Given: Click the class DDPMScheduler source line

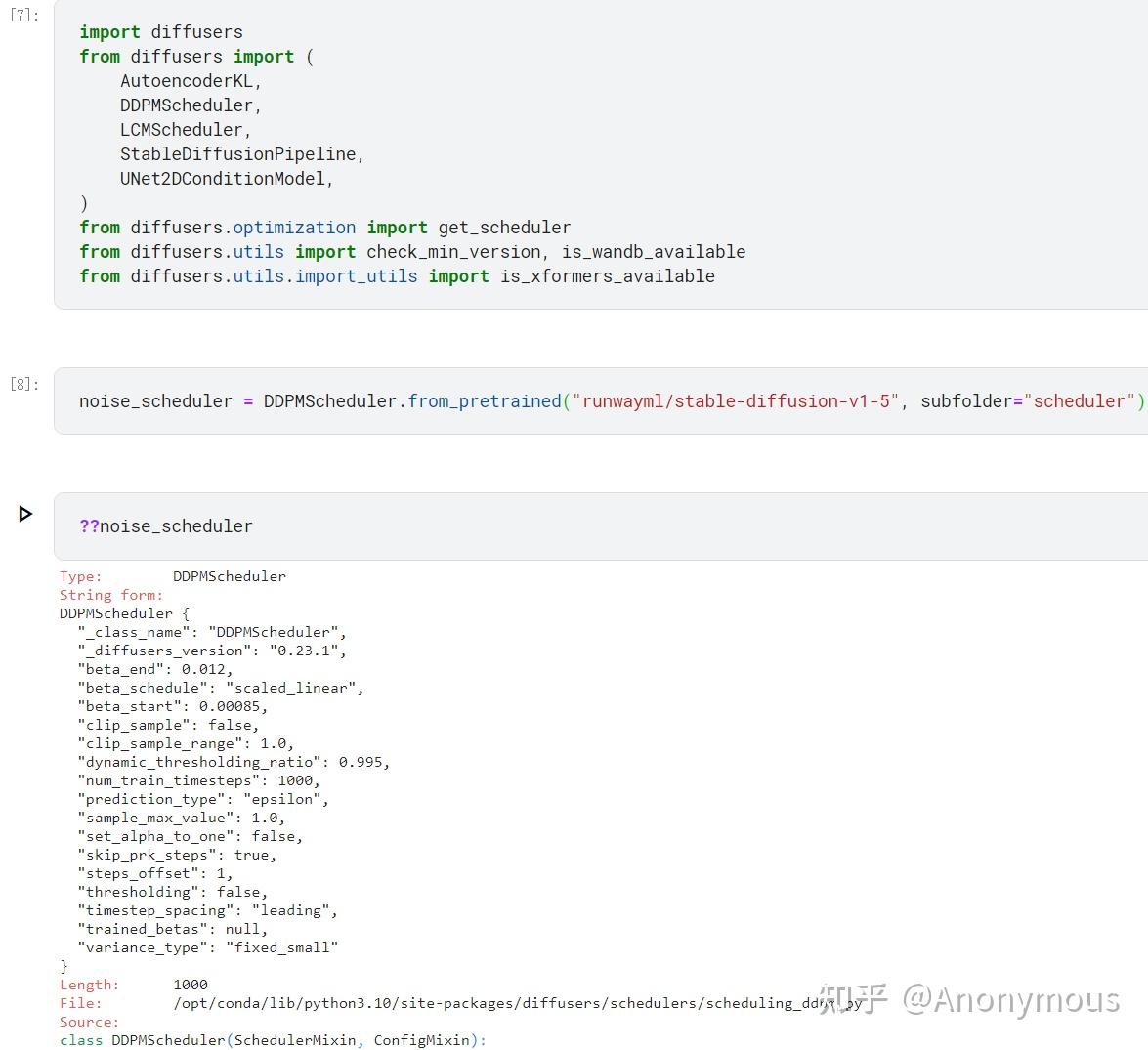Looking at the screenshot, I should point(273,1040).
